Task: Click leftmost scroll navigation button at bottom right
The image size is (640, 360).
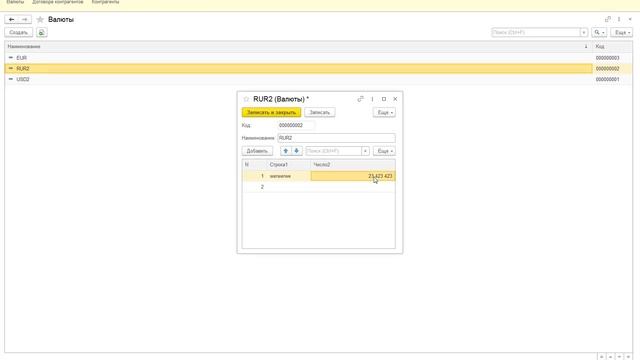Action: coord(601,357)
